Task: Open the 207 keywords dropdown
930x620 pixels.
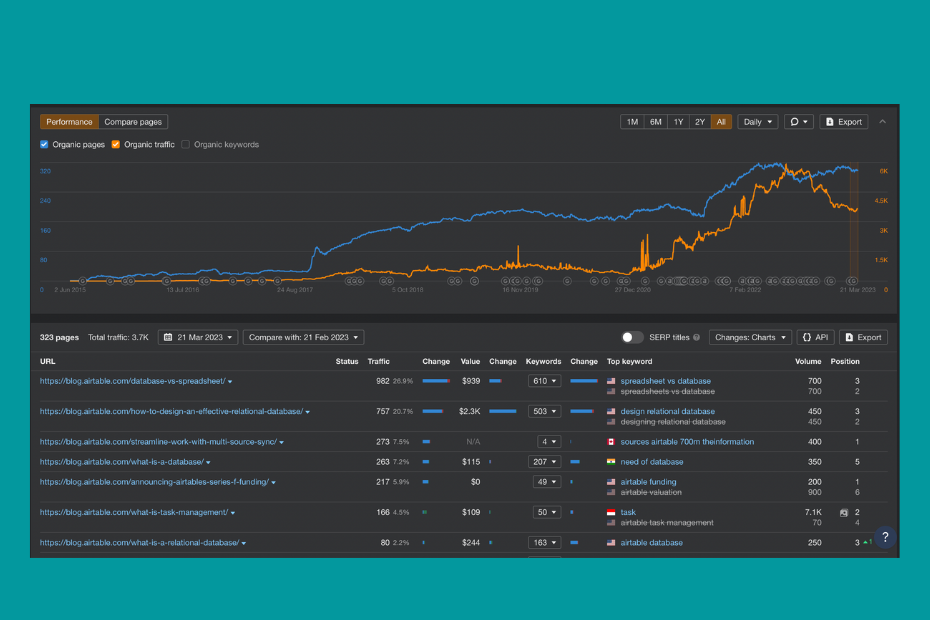Action: pyautogui.click(x=544, y=462)
